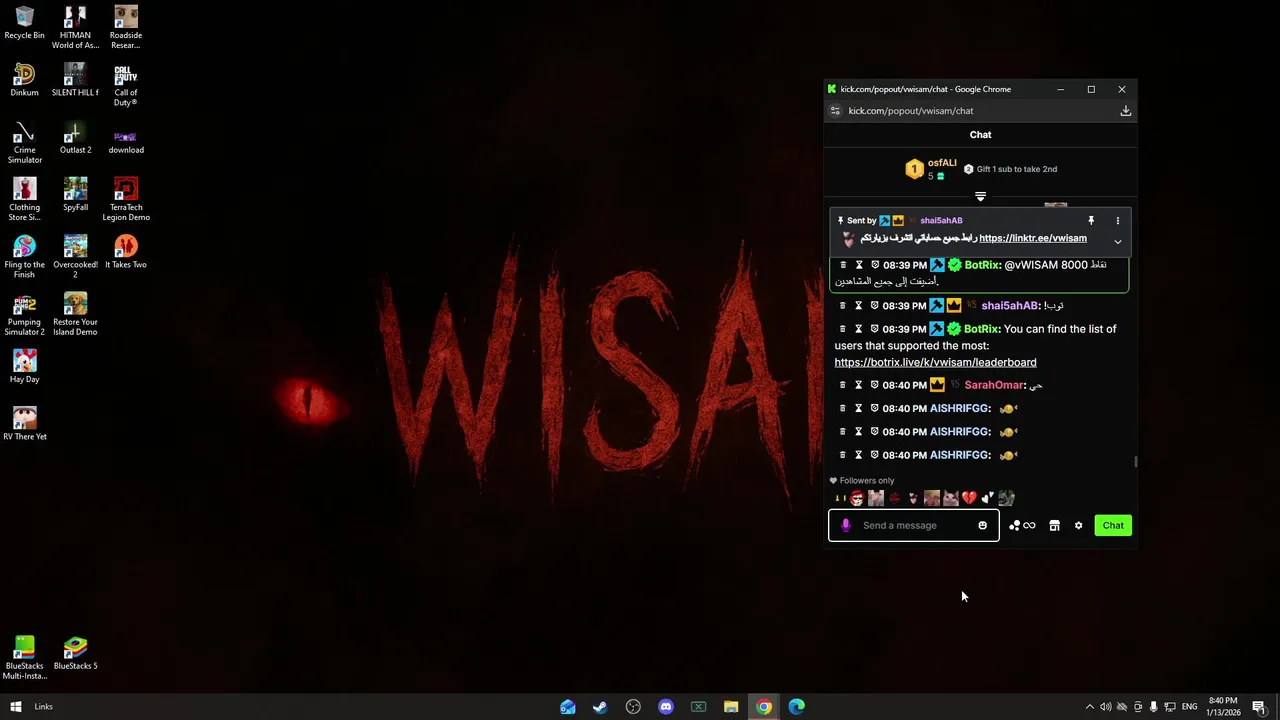Select the Overcooked! 2 desktop icon
The image size is (1280, 720).
tap(75, 257)
